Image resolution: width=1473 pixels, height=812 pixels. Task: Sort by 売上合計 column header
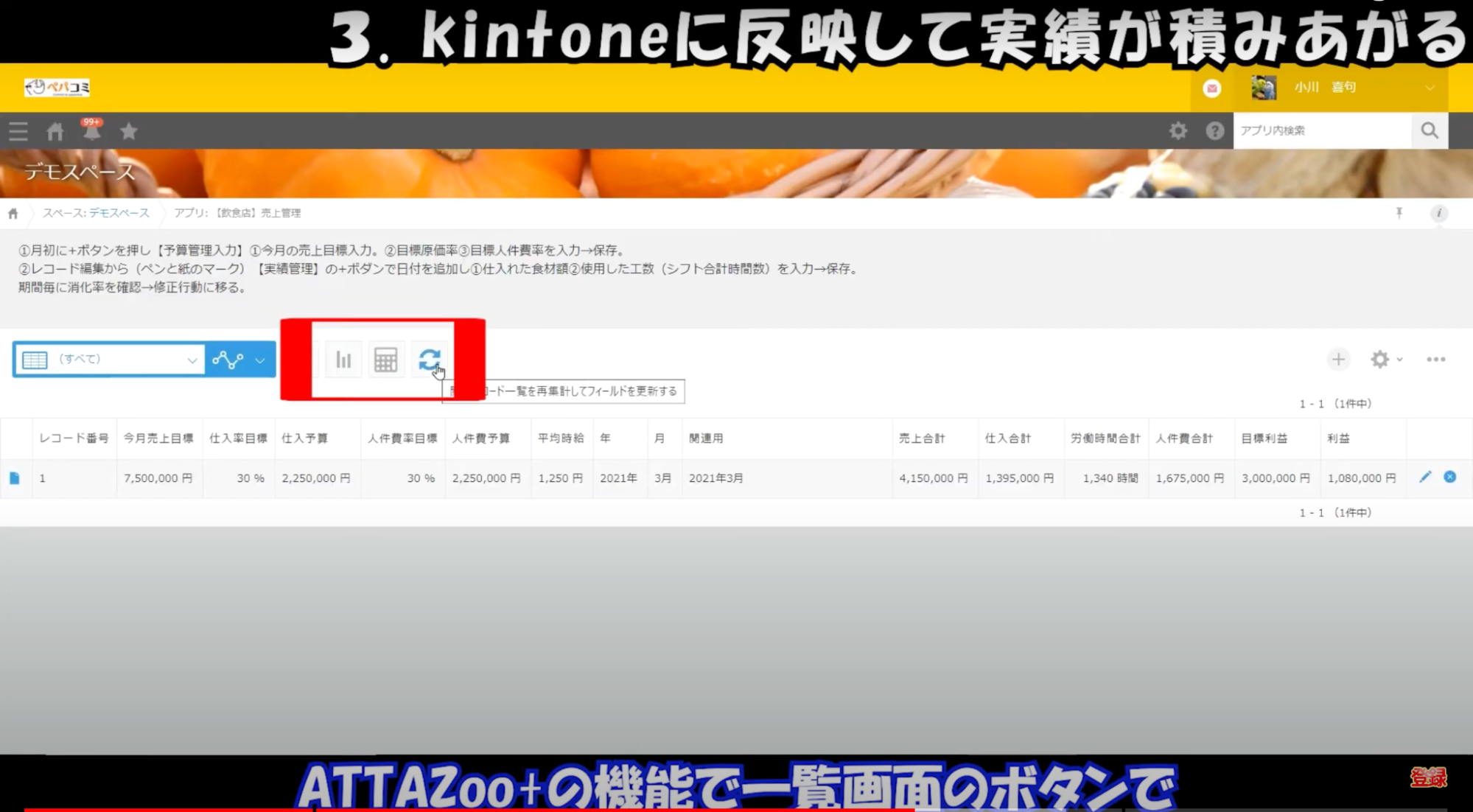click(921, 438)
